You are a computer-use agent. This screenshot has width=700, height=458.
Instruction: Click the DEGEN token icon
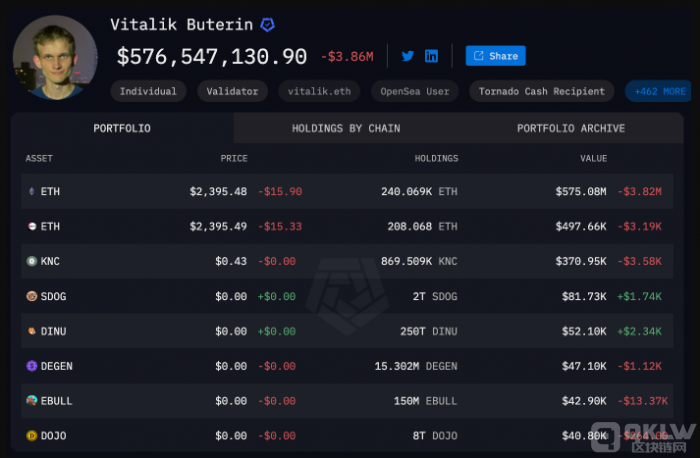click(x=31, y=366)
